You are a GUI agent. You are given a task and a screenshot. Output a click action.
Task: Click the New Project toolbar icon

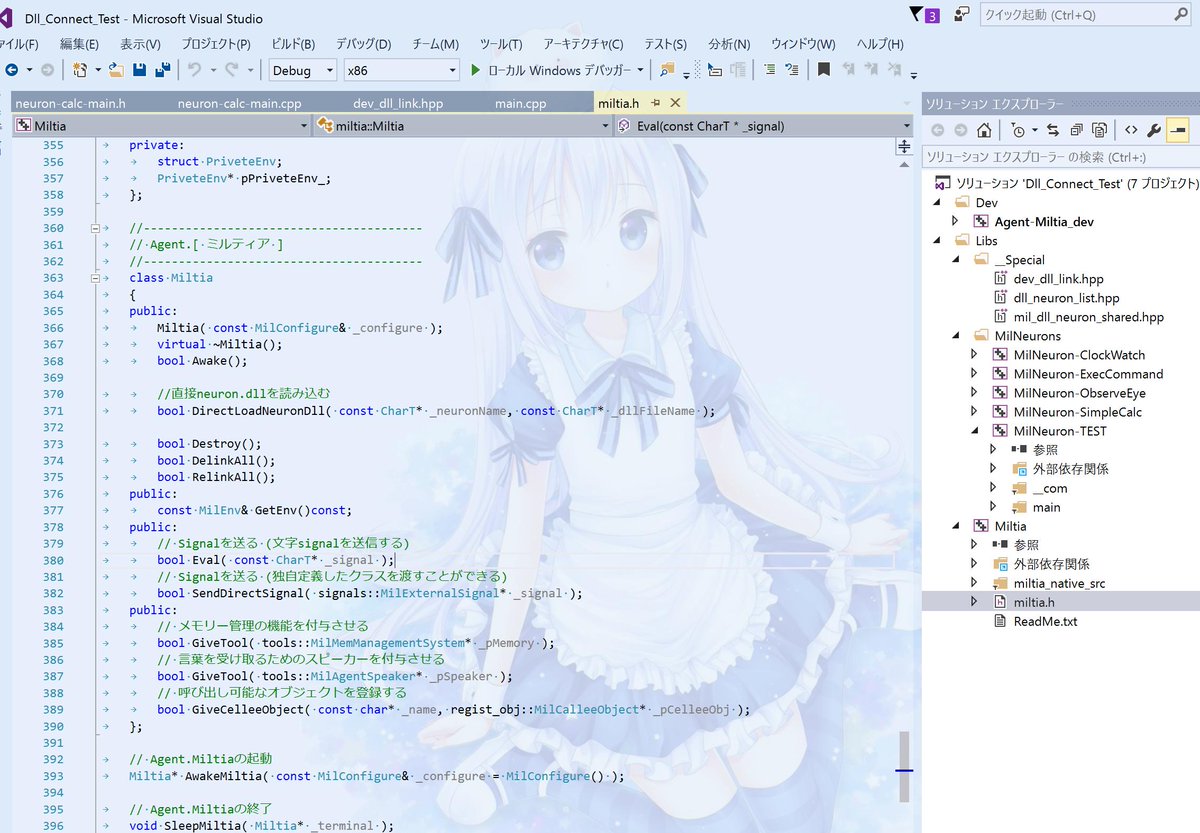pos(80,70)
